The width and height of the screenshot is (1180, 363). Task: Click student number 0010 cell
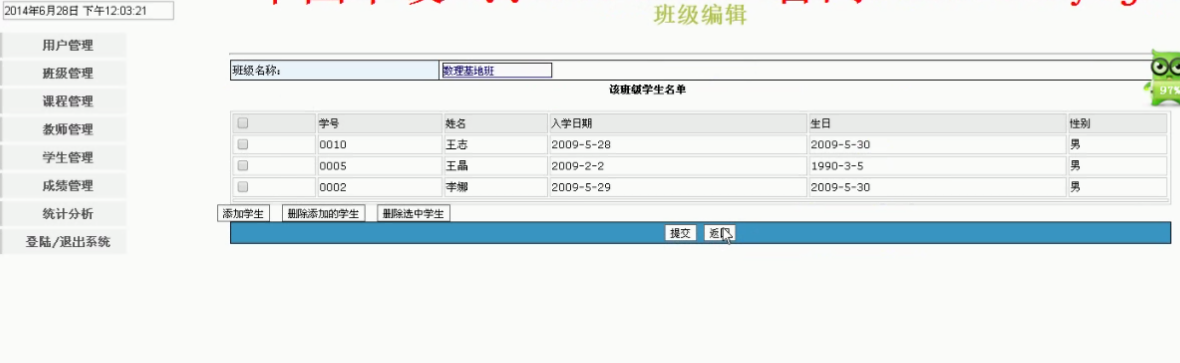(380, 145)
